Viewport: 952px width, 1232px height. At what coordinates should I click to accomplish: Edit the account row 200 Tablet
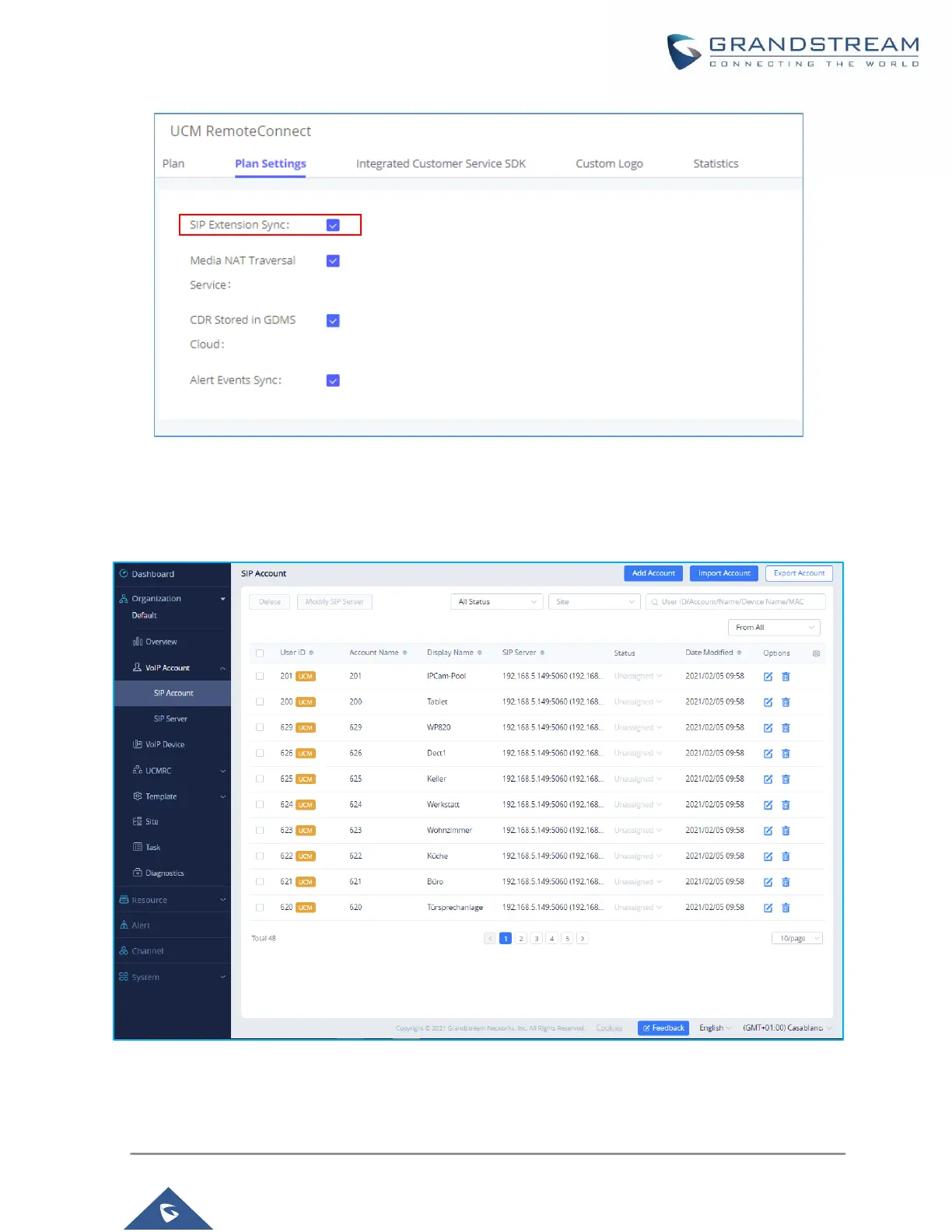tap(768, 702)
